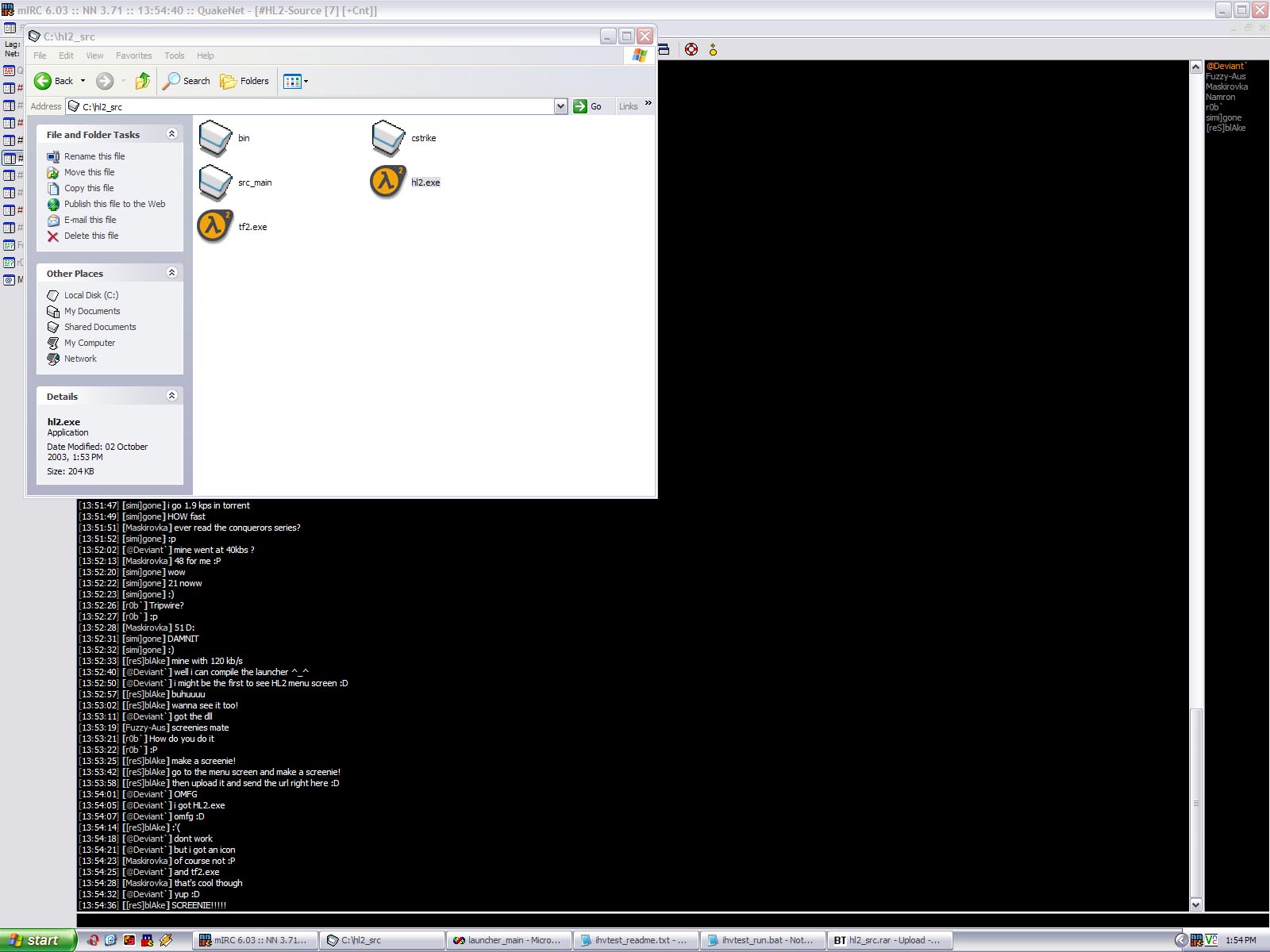This screenshot has height=952, width=1270.
Task: Click the E-mail this file envelope icon
Action: 53,221
